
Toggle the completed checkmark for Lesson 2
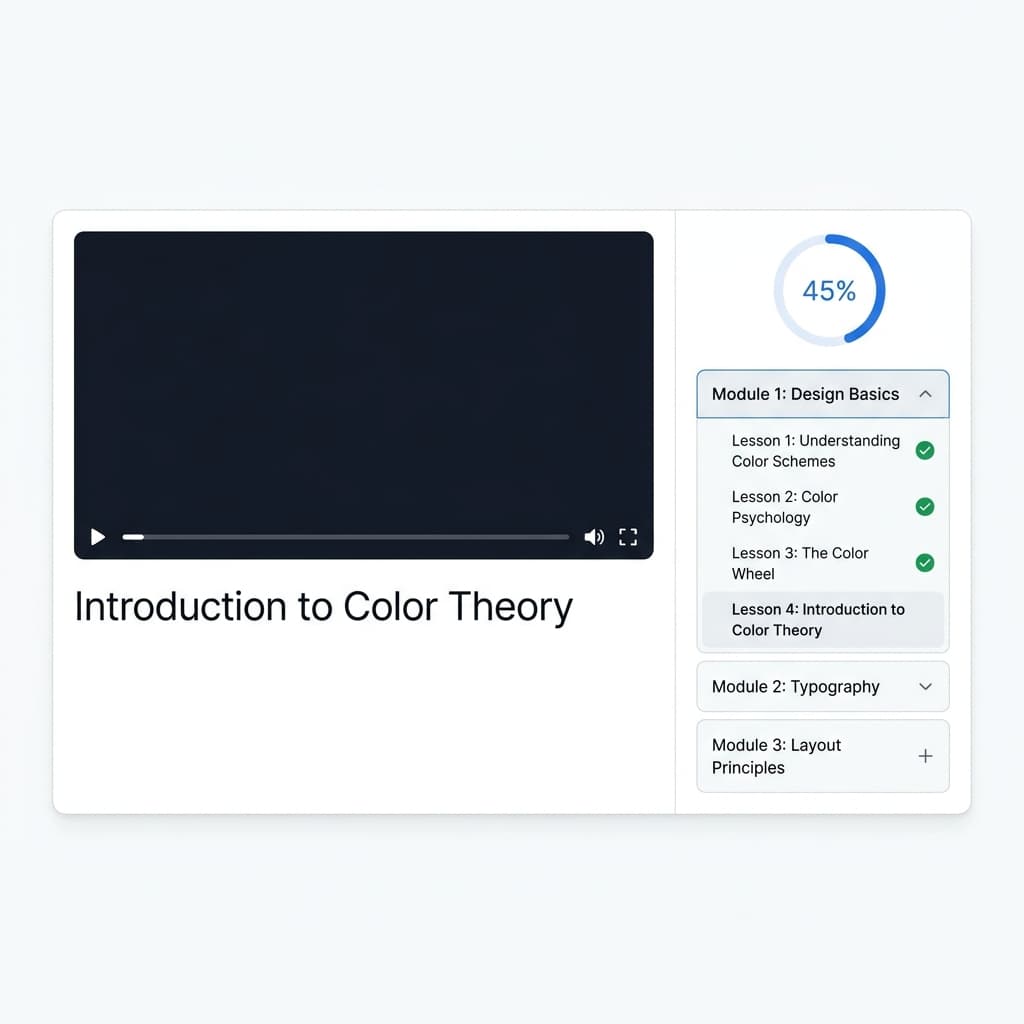click(x=925, y=507)
